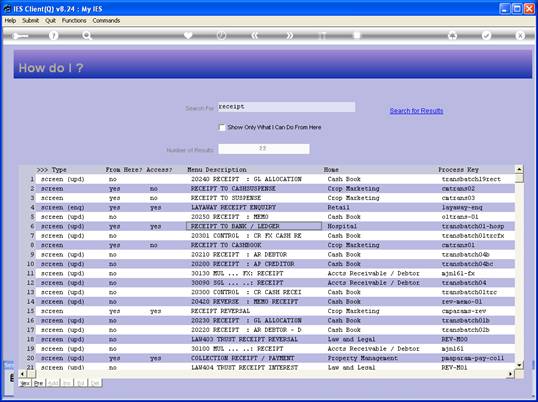Click the results list scroll down arrow
538x402 pixels.
click(x=519, y=365)
